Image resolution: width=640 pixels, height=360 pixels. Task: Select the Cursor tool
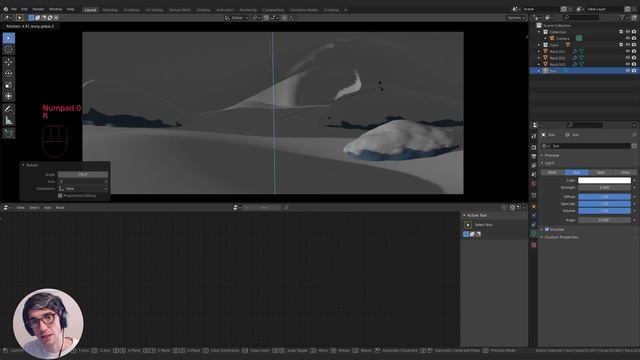tap(9, 49)
